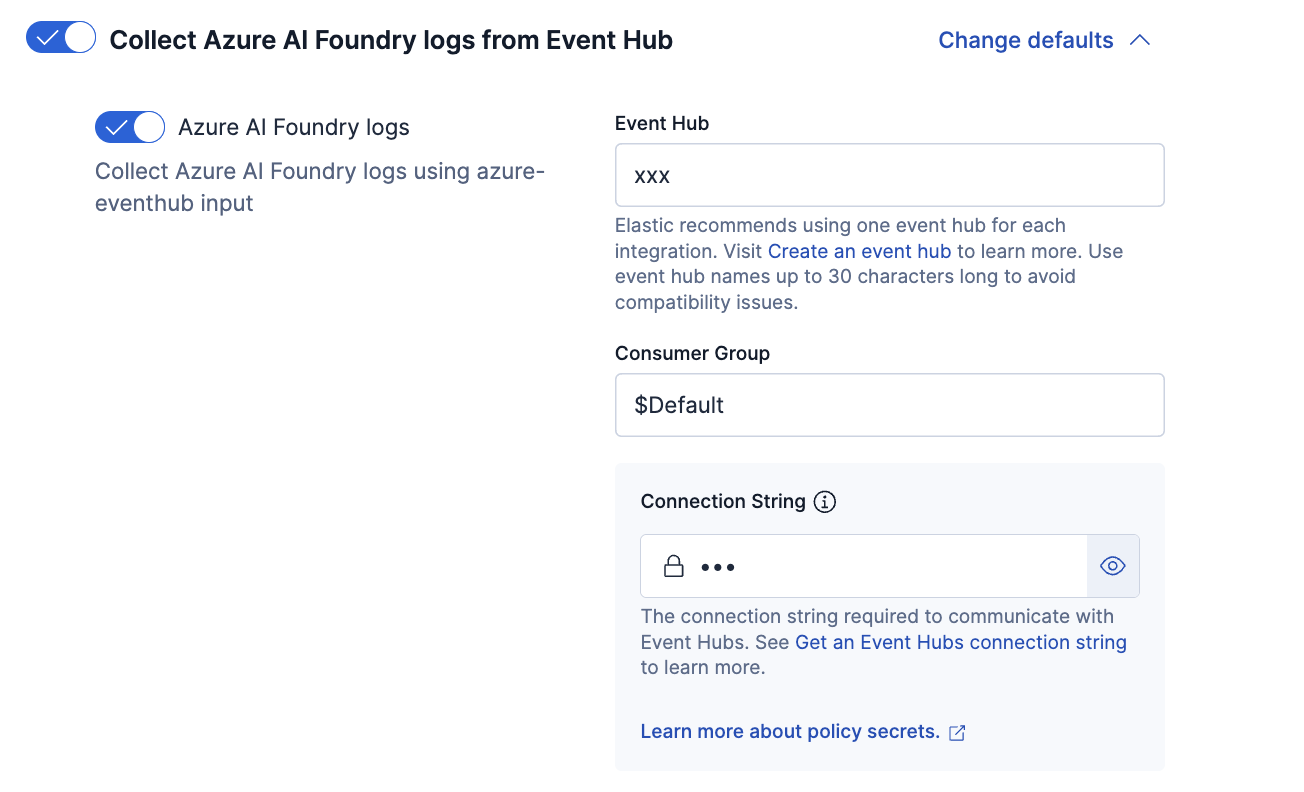
Task: Click the Change defaults text
Action: click(1025, 40)
